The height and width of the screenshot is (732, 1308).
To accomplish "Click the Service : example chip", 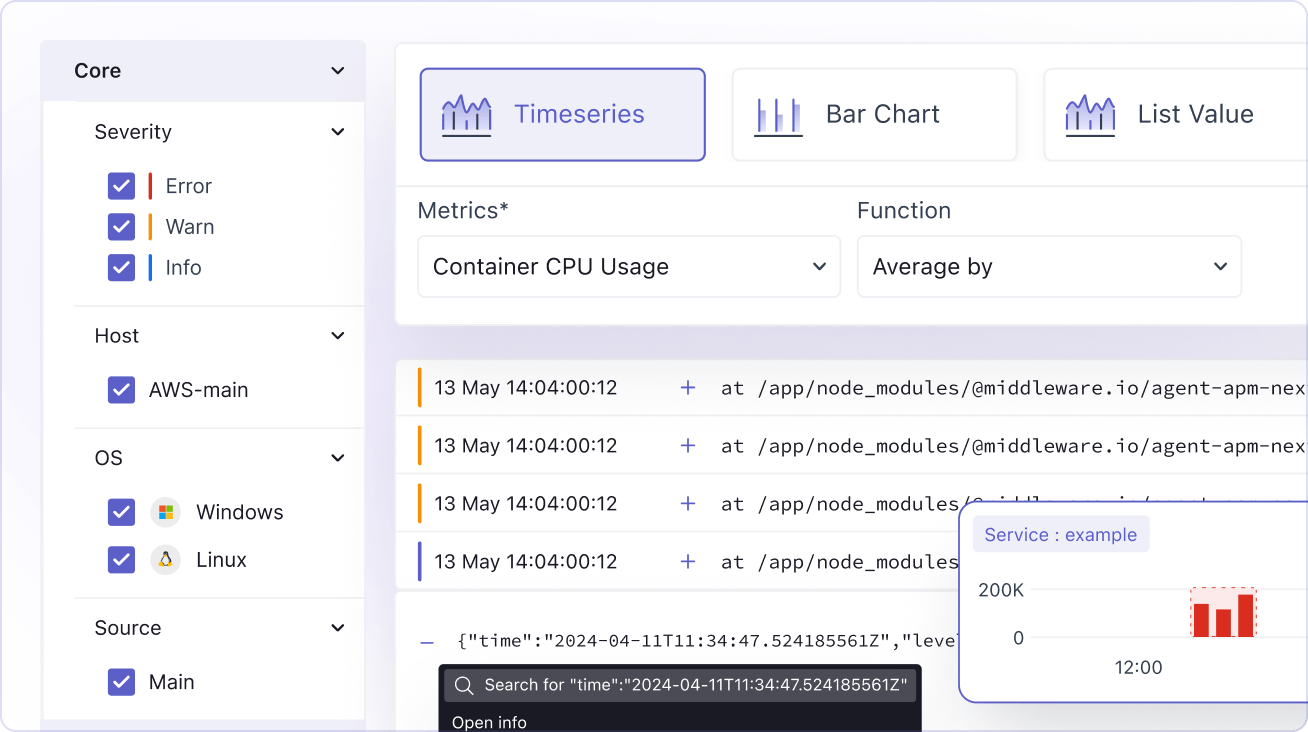I will point(1060,534).
